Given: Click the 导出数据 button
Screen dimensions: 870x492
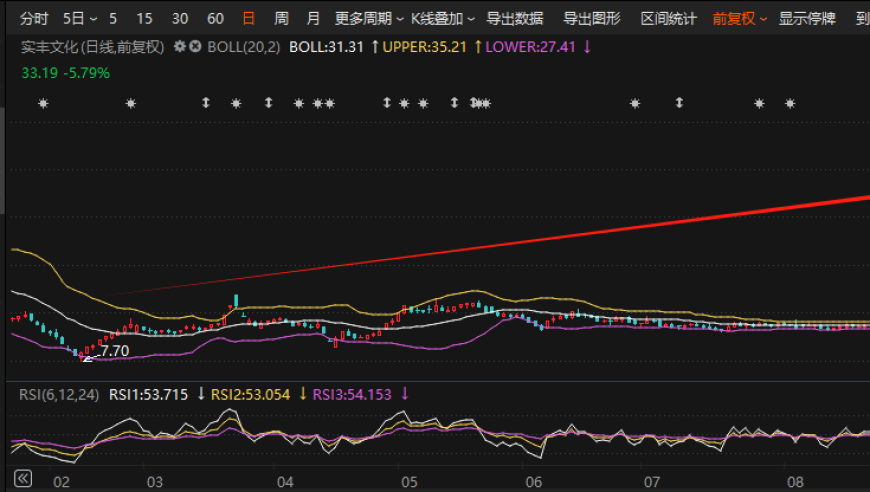Looking at the screenshot, I should coord(514,18).
